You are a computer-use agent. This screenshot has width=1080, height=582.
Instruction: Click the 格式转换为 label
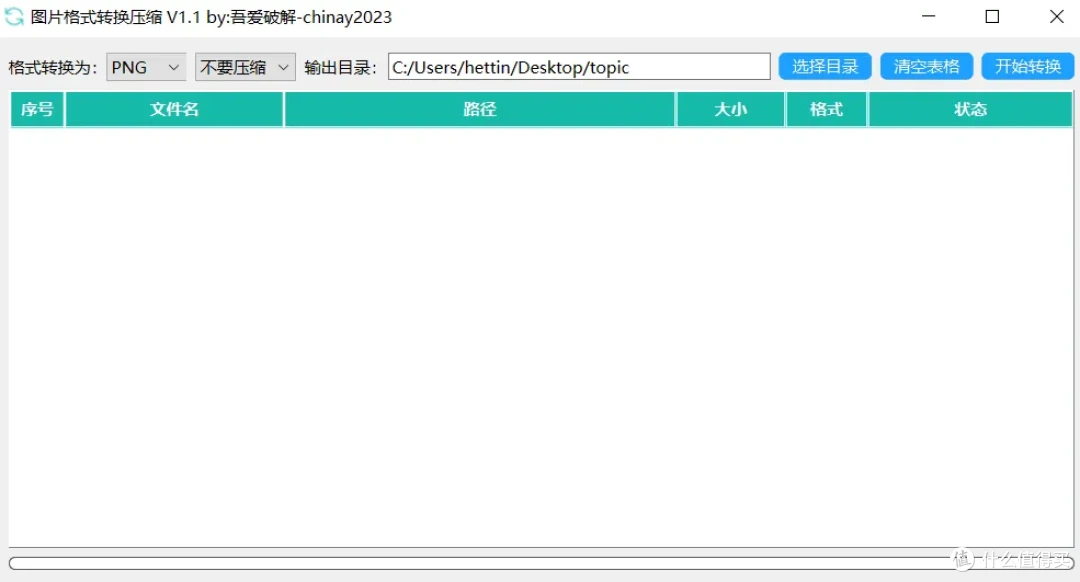[x=52, y=67]
